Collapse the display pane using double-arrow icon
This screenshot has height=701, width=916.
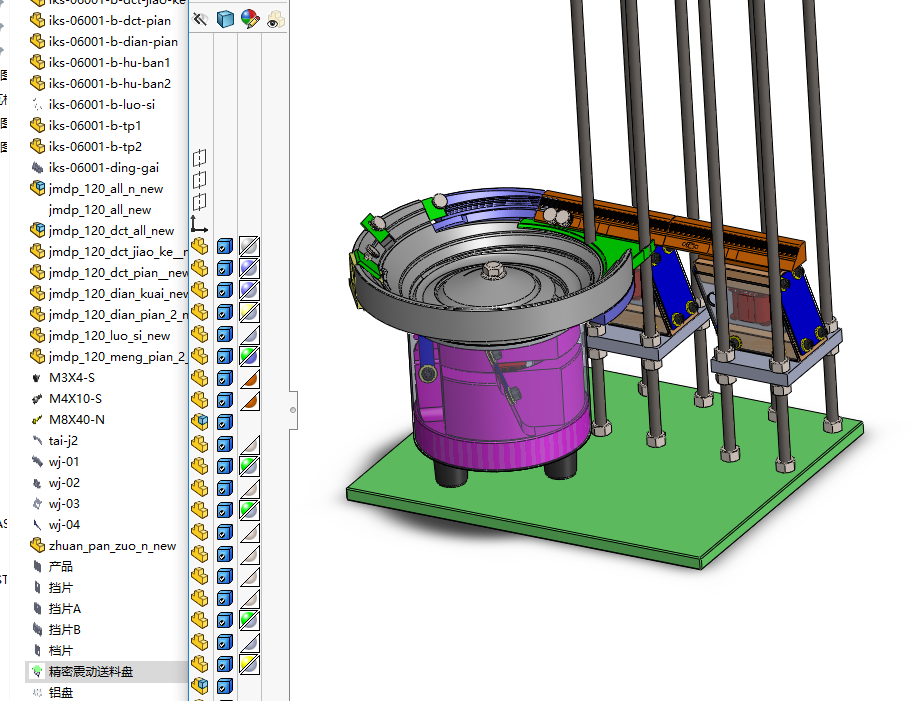201,18
